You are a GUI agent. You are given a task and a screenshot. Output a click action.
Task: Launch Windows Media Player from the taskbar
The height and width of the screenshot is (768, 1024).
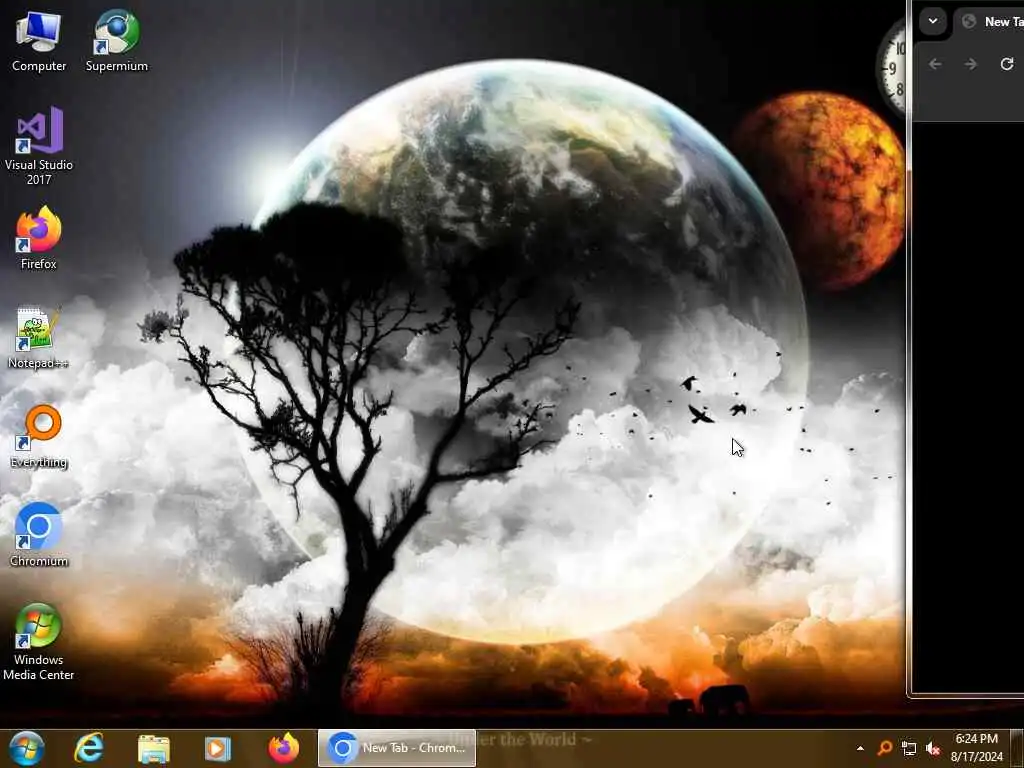217,748
